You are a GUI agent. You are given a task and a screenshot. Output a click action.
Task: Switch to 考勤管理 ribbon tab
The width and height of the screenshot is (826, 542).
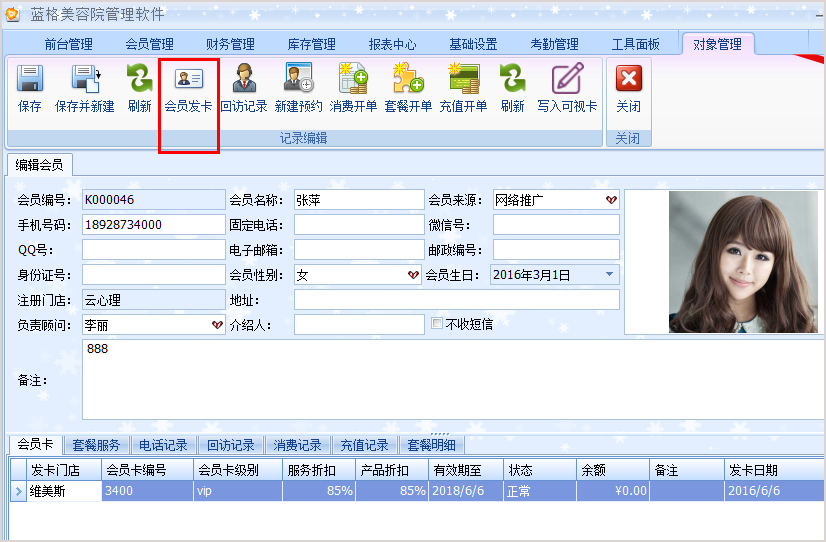554,44
